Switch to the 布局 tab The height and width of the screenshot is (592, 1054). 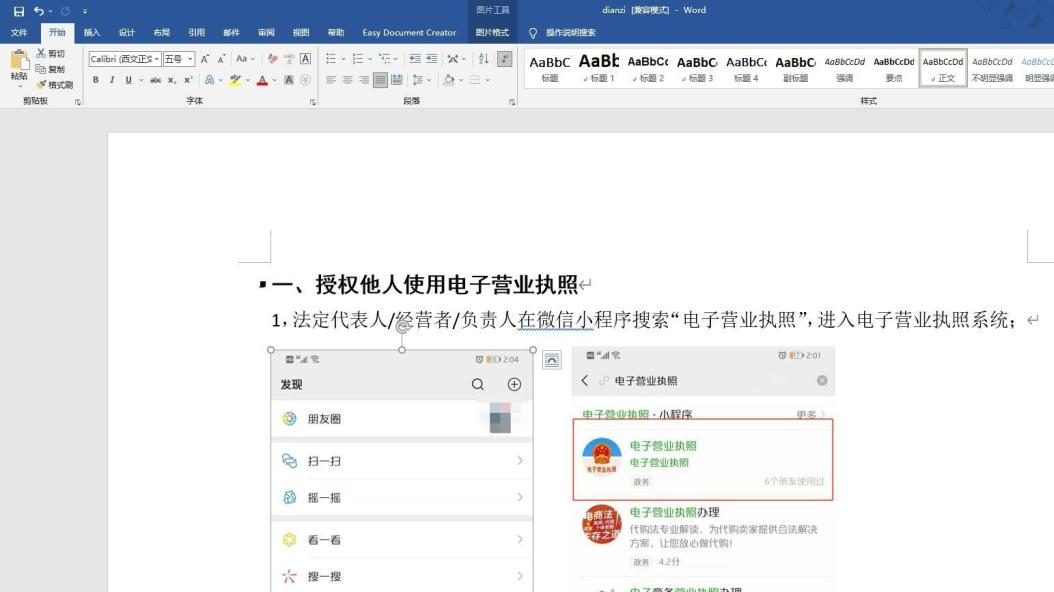(x=161, y=32)
